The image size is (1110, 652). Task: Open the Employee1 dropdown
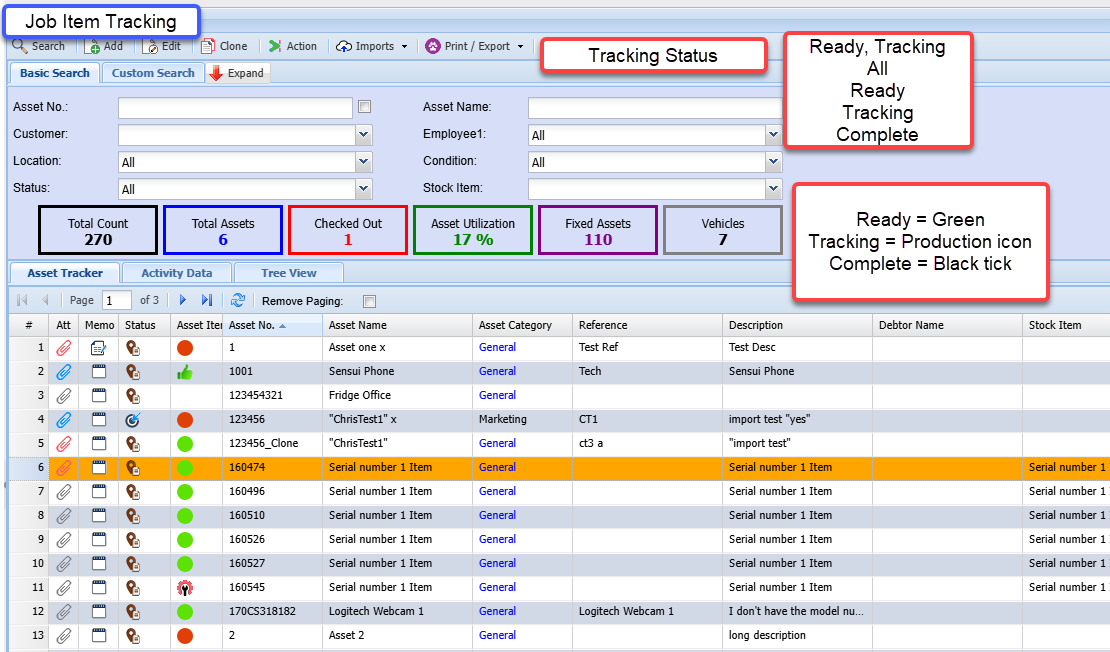pos(773,135)
